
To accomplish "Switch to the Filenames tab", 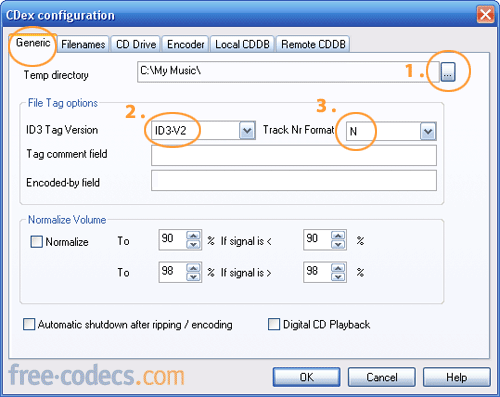I will point(83,44).
